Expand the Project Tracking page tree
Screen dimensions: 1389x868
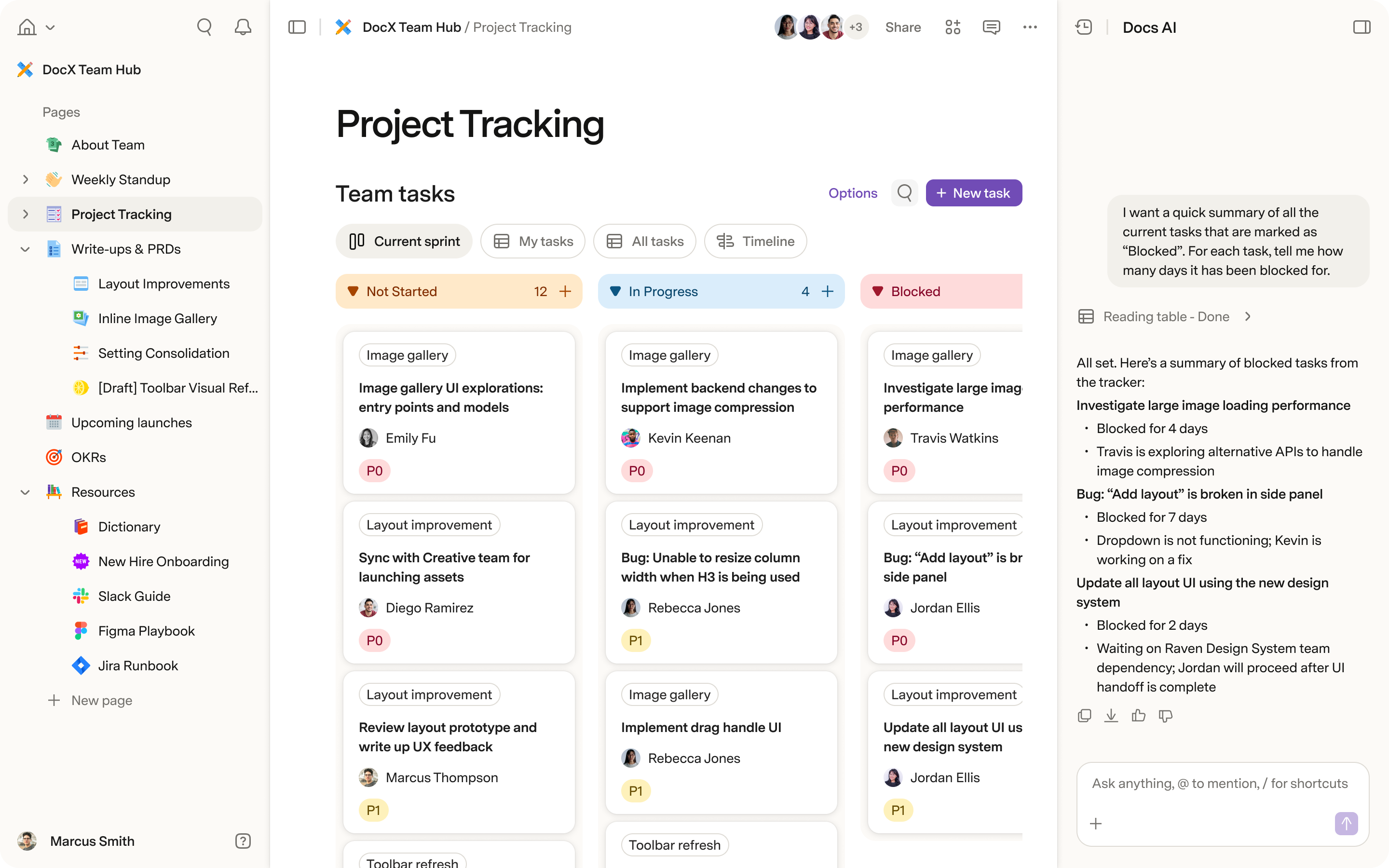tap(25, 214)
